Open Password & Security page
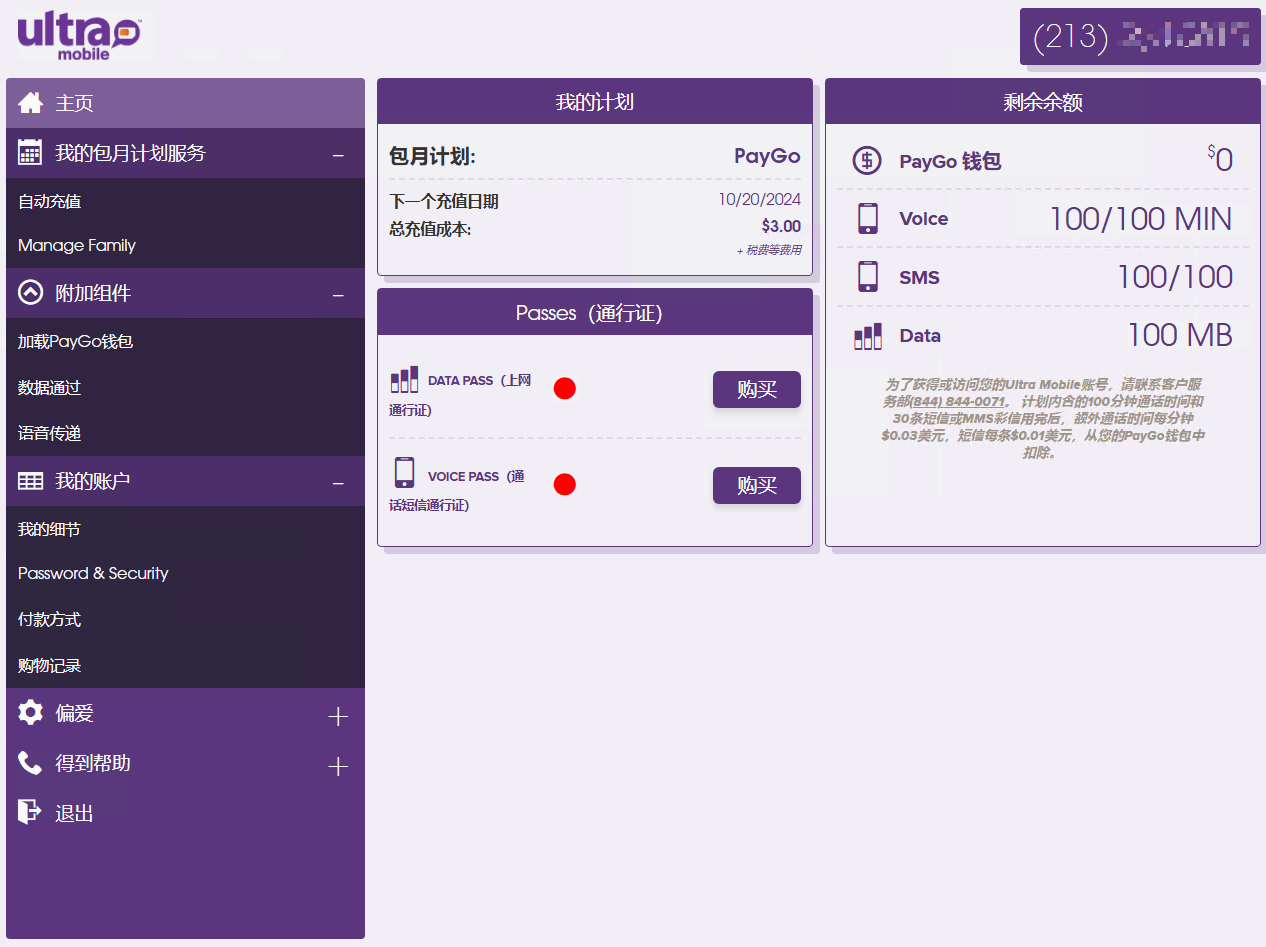 [93, 574]
